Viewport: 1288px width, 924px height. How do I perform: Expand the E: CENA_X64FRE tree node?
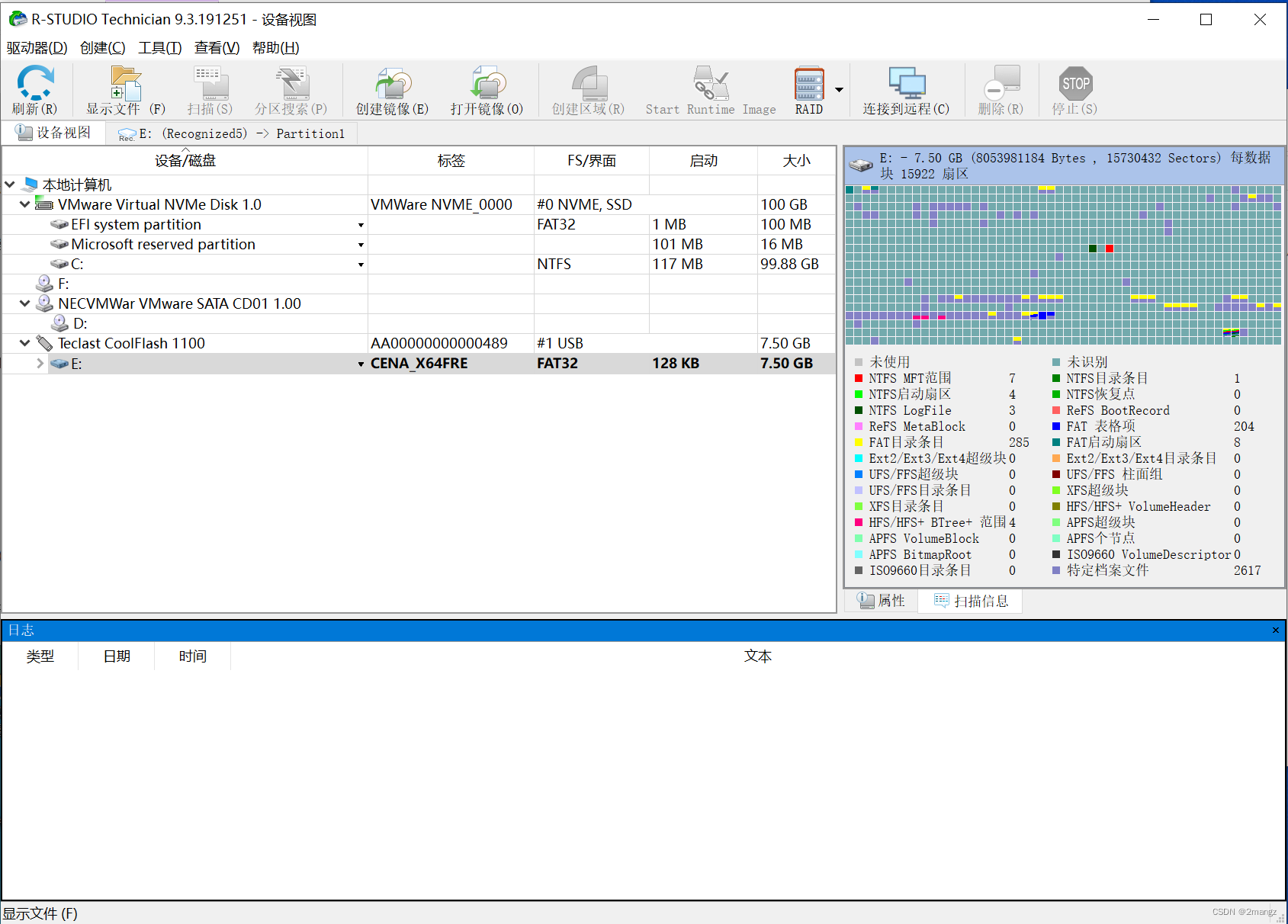40,364
